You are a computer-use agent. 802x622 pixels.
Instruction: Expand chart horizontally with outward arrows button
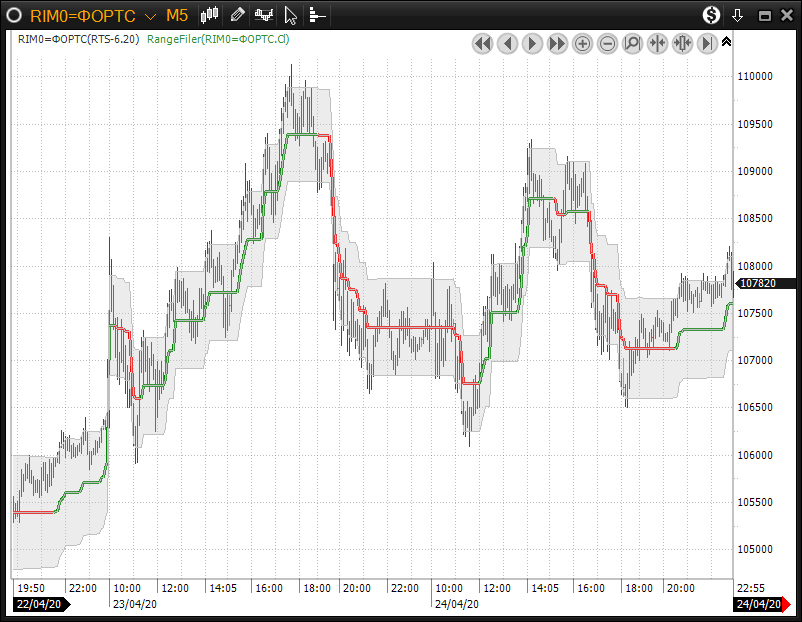(682, 43)
